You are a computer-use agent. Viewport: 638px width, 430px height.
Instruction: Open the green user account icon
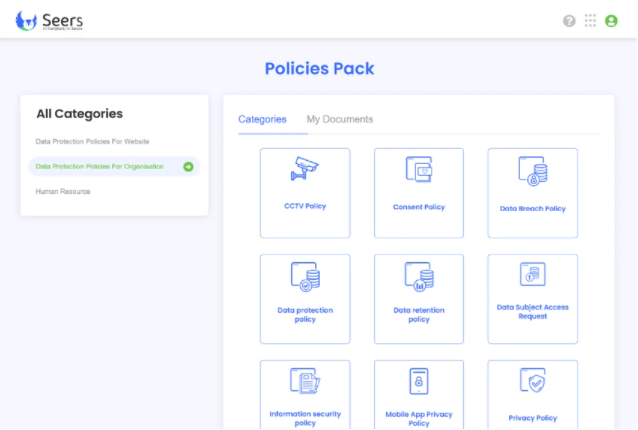click(x=611, y=21)
